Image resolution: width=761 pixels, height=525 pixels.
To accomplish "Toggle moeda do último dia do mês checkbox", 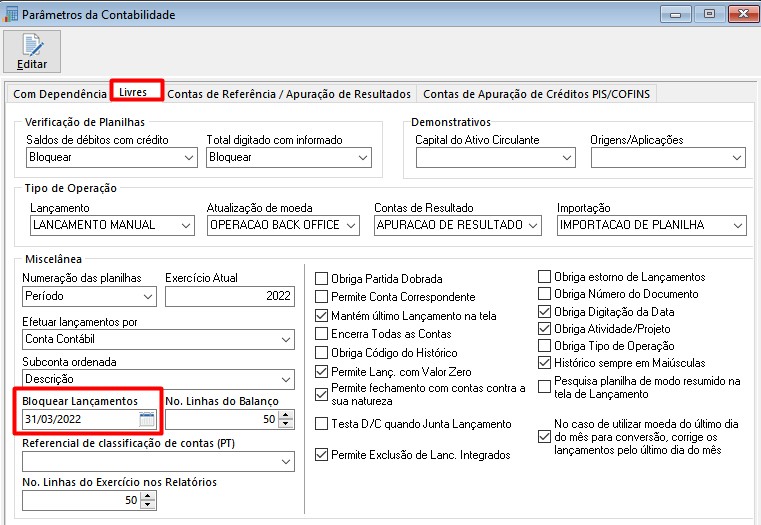I will pos(545,437).
